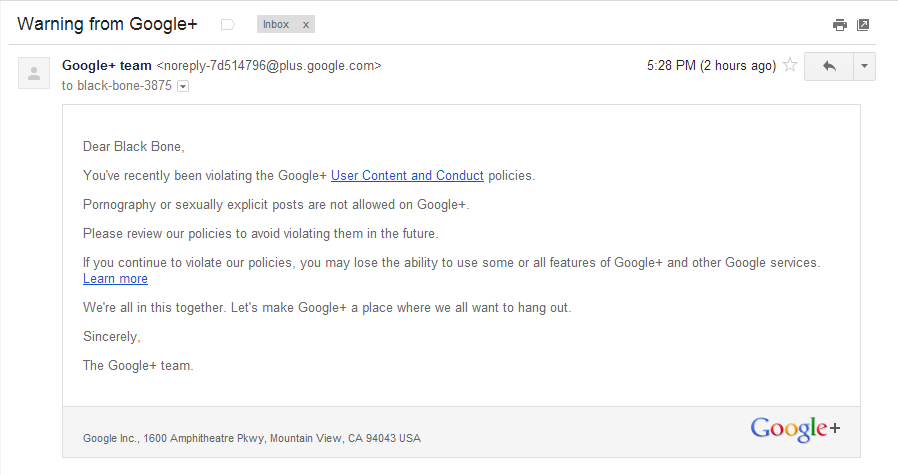Expand recipient details arrow beside black-bone-3875

[x=183, y=87]
